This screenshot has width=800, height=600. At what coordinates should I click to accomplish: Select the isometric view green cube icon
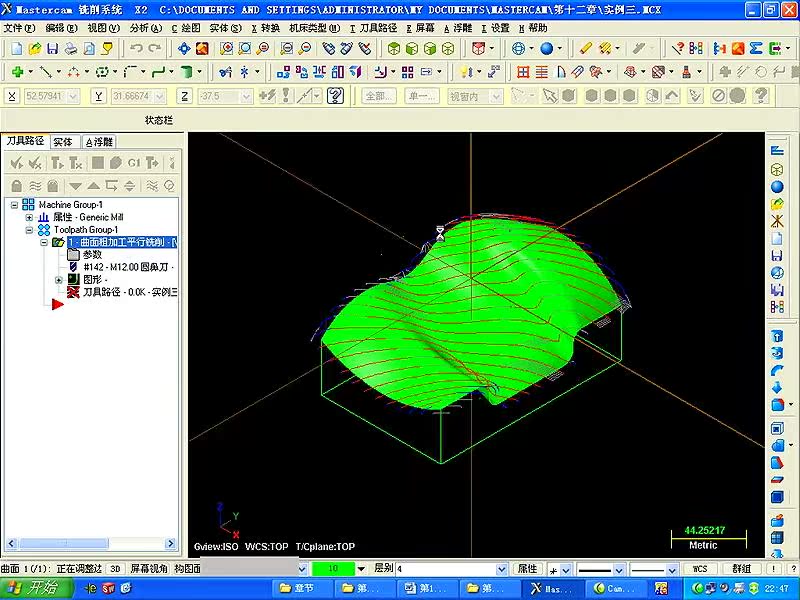(x=393, y=49)
